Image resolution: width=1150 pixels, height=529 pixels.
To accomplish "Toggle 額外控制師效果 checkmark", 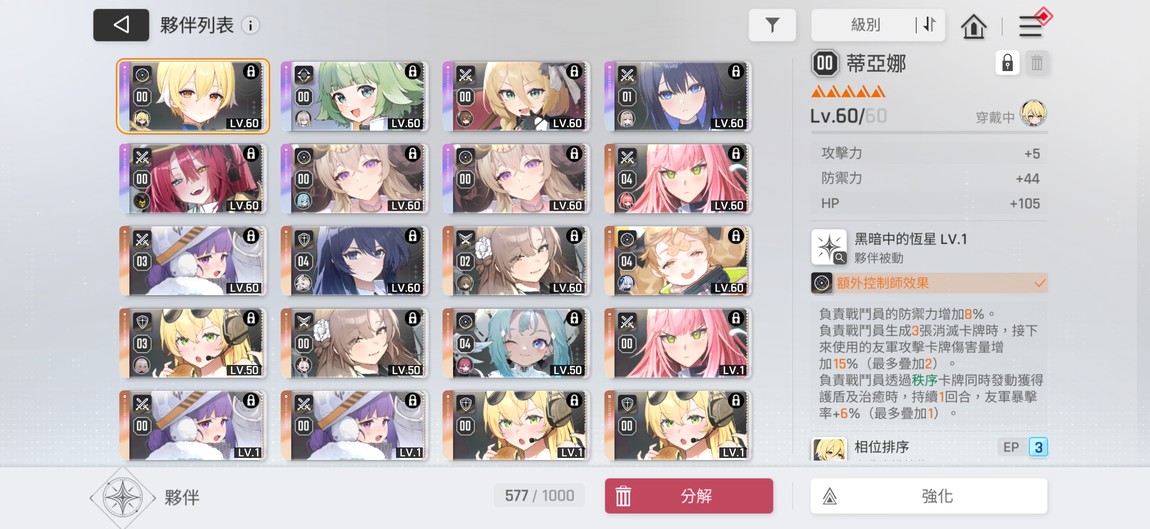I will coord(1039,282).
